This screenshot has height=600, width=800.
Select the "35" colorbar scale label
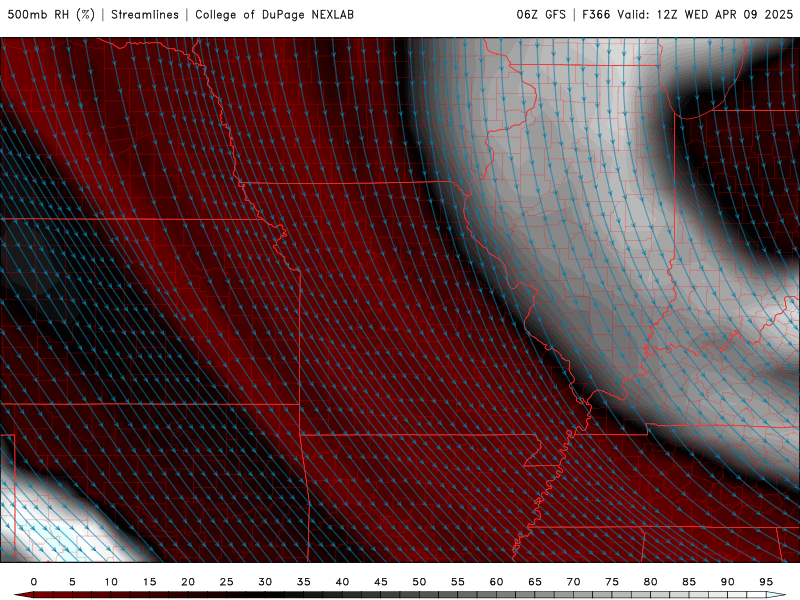click(x=304, y=582)
